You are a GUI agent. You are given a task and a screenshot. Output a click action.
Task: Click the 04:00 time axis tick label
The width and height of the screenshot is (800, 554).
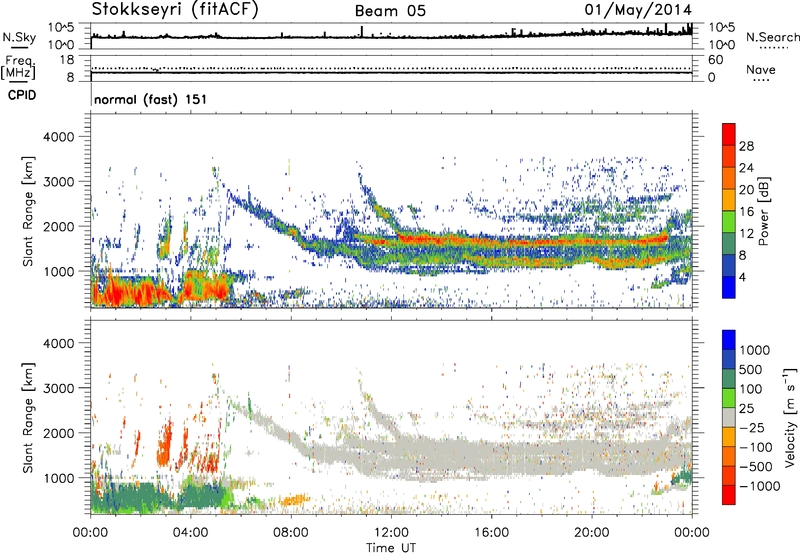(x=191, y=533)
